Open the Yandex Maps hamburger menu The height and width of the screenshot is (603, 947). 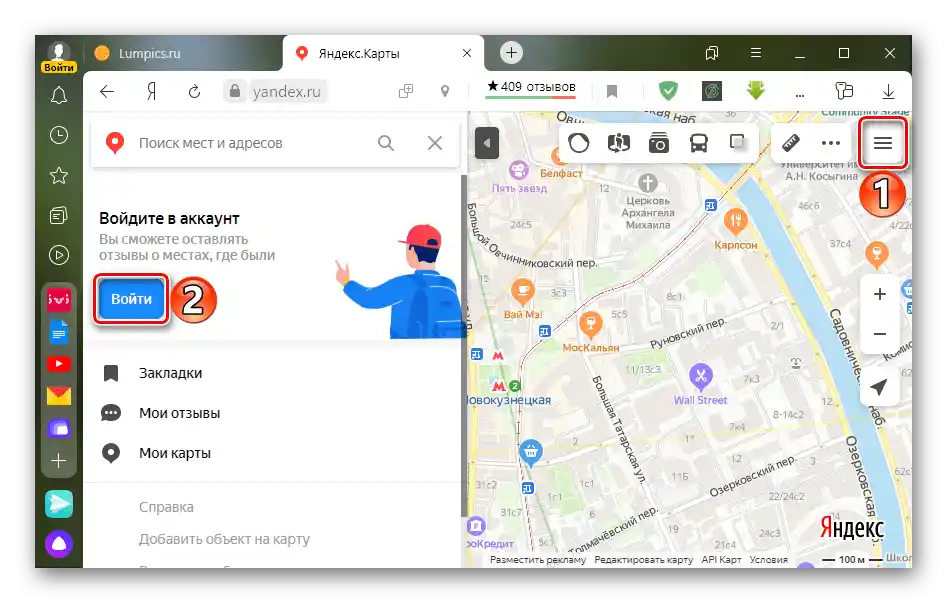[882, 143]
